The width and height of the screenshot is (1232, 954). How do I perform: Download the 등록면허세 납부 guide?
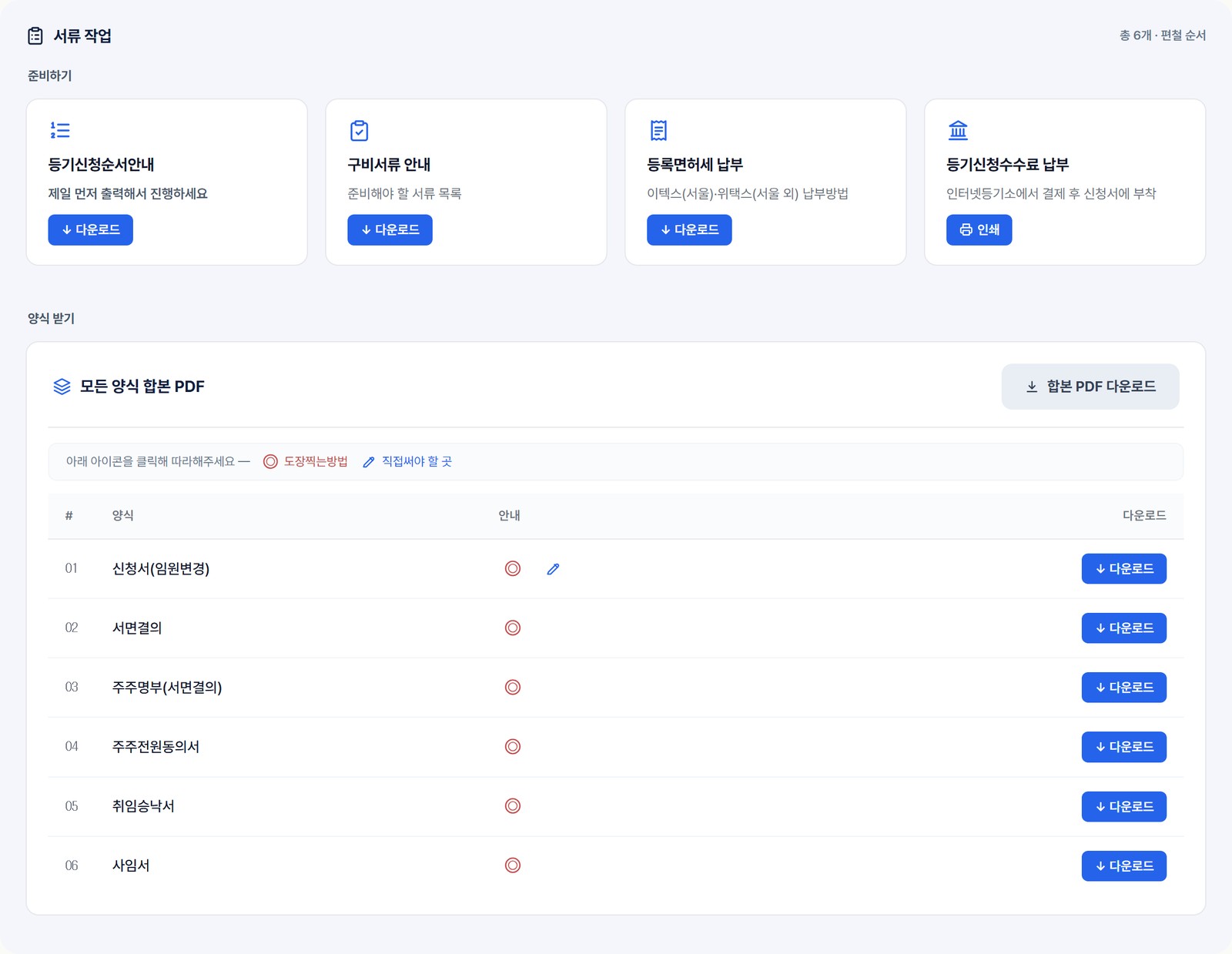[689, 229]
